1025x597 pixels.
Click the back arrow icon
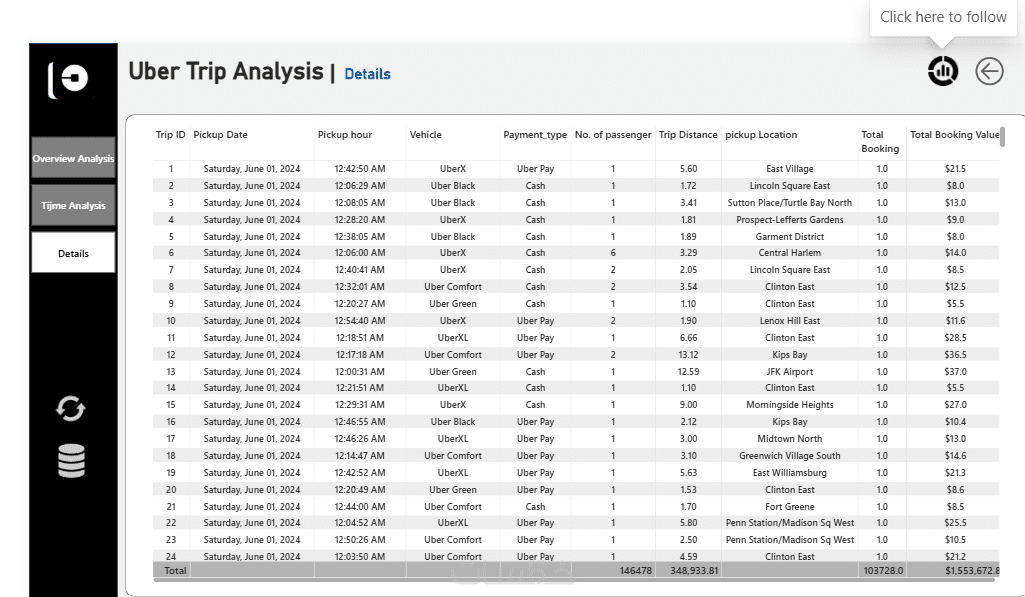pos(989,71)
